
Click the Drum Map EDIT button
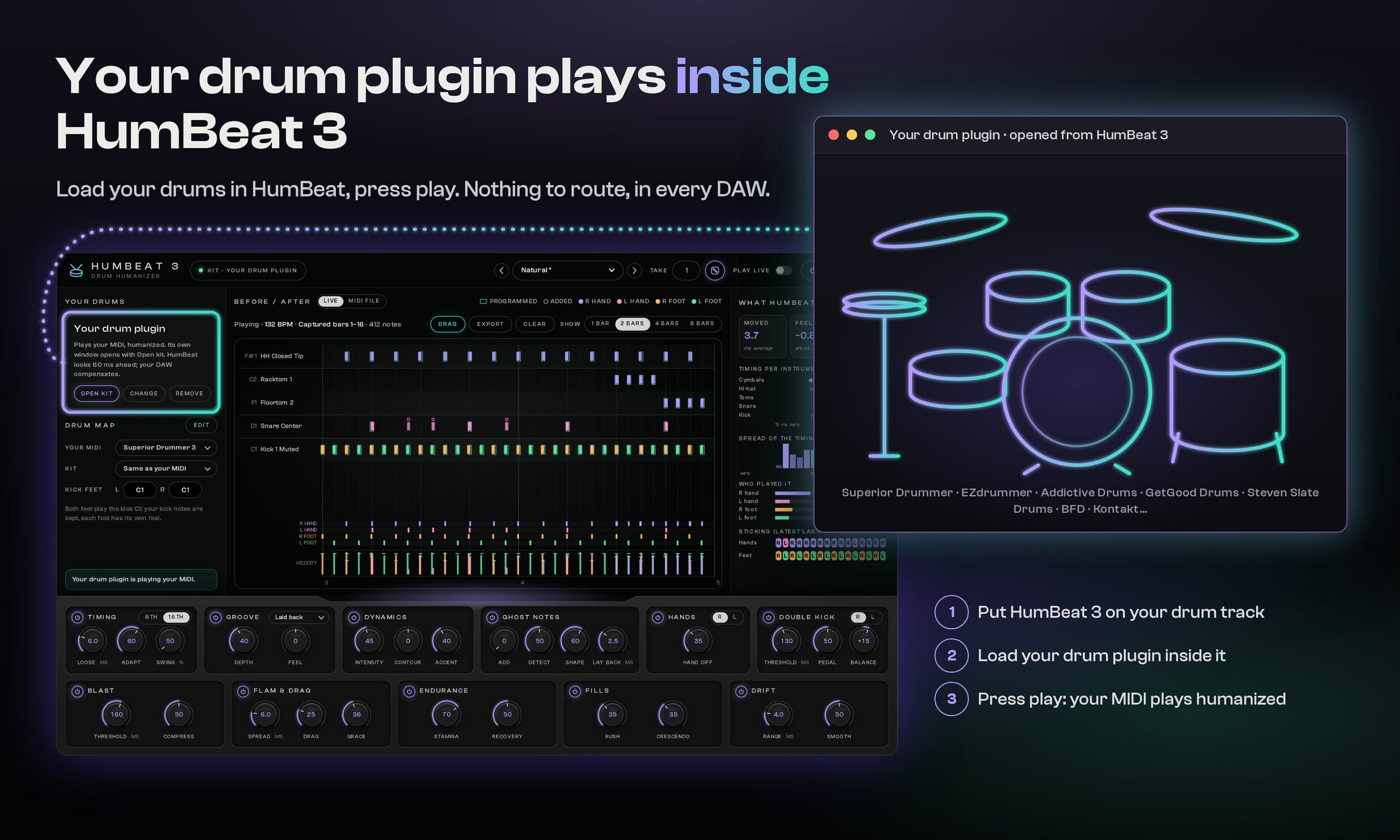201,425
